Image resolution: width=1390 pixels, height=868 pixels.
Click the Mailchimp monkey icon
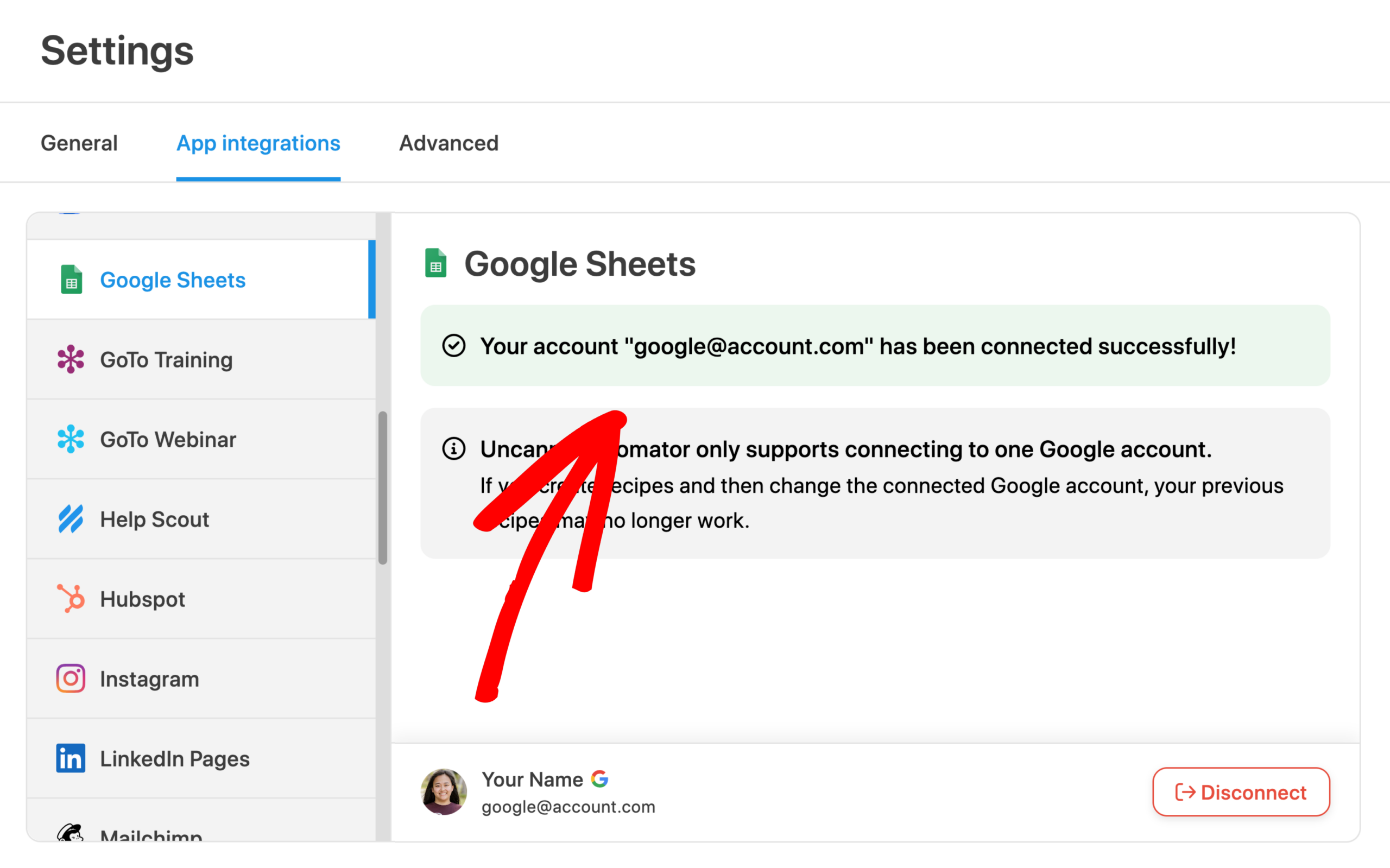tap(70, 832)
